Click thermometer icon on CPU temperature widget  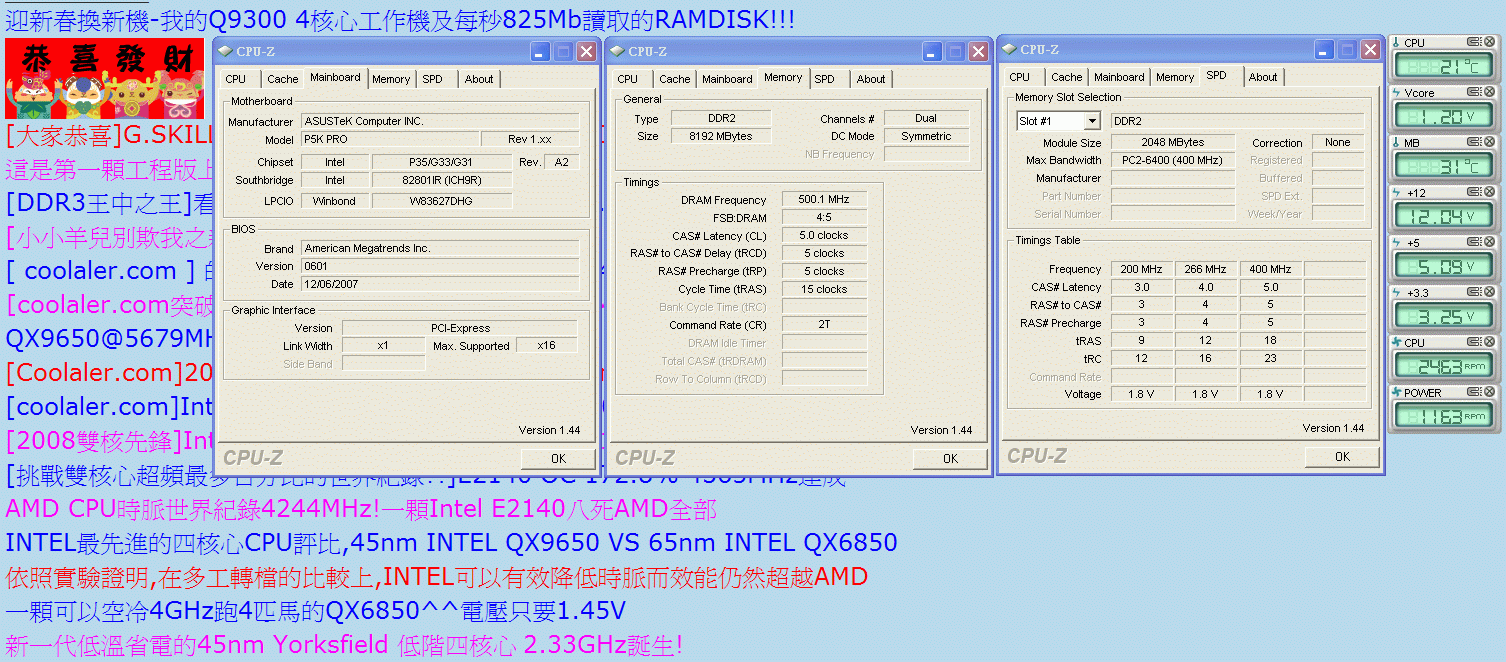(x=1397, y=43)
